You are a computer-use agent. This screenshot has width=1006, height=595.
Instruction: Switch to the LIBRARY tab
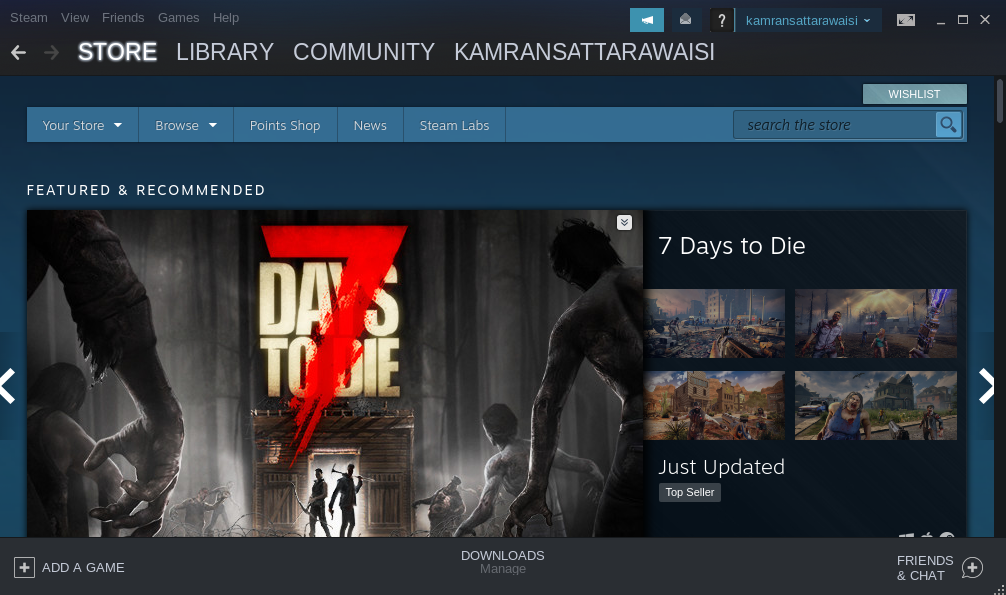pyautogui.click(x=225, y=52)
